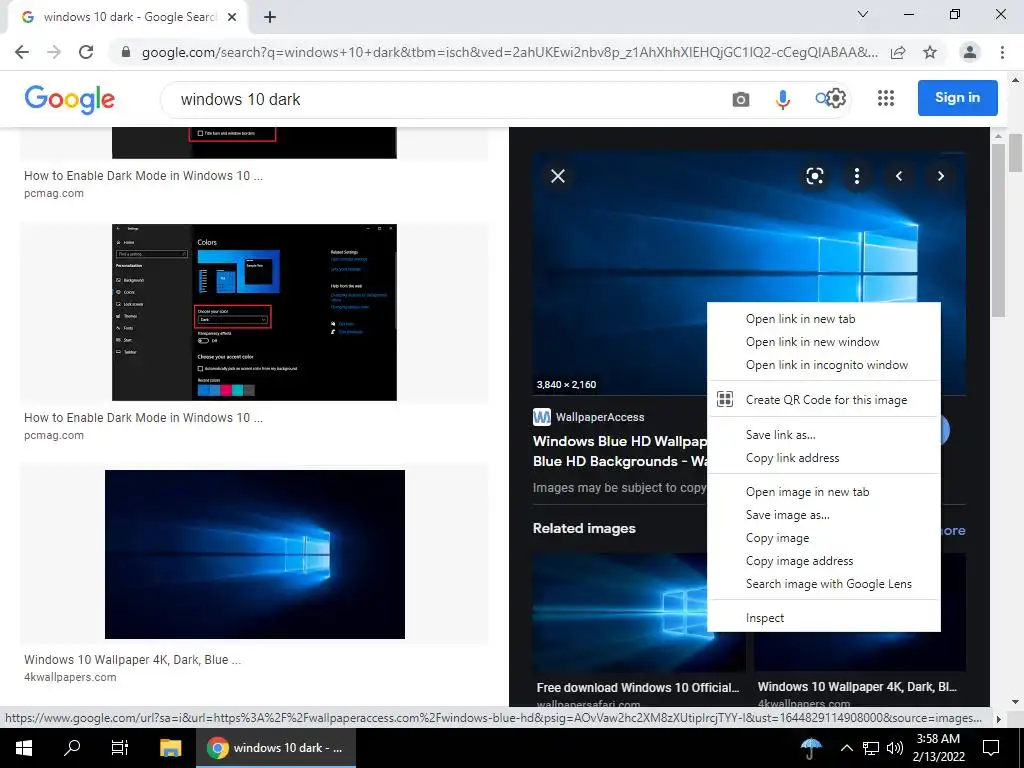Image resolution: width=1024 pixels, height=768 pixels.
Task: Choose Open link in incognito window
Action: (x=824, y=365)
